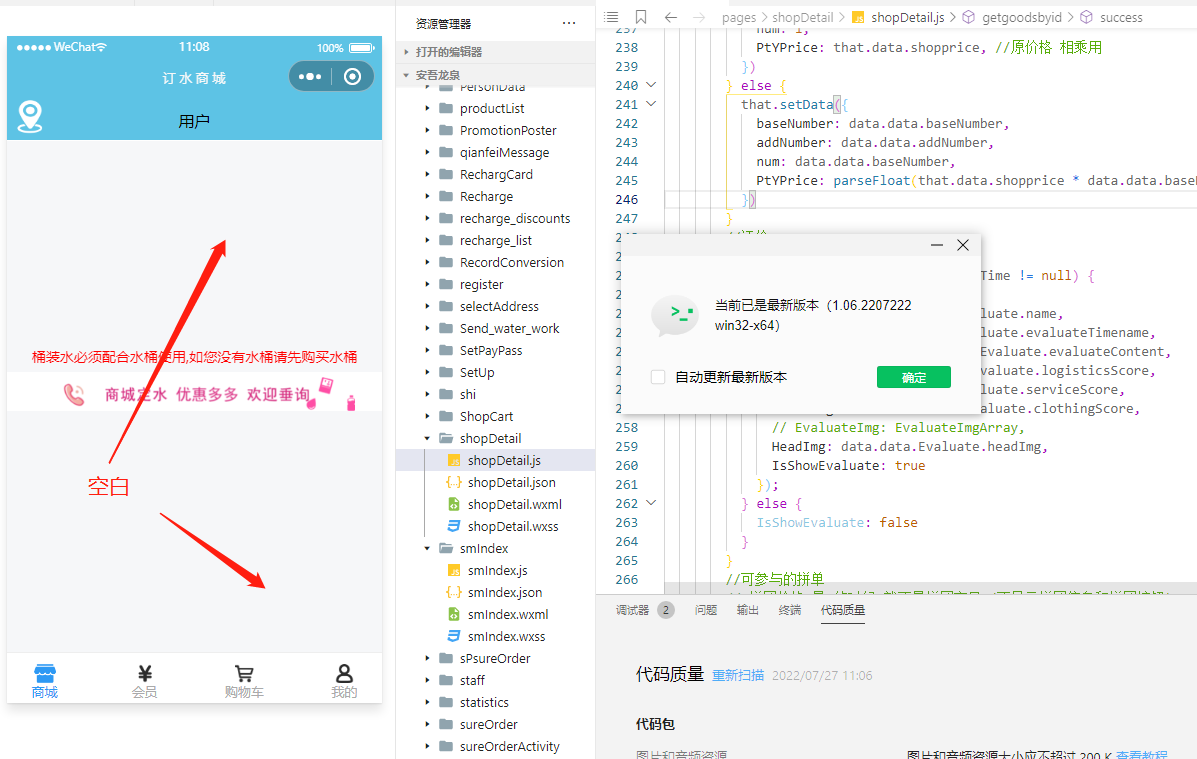Click the getgoodsbyid breadcrumb
Image resolution: width=1197 pixels, height=759 pixels.
pos(1021,18)
